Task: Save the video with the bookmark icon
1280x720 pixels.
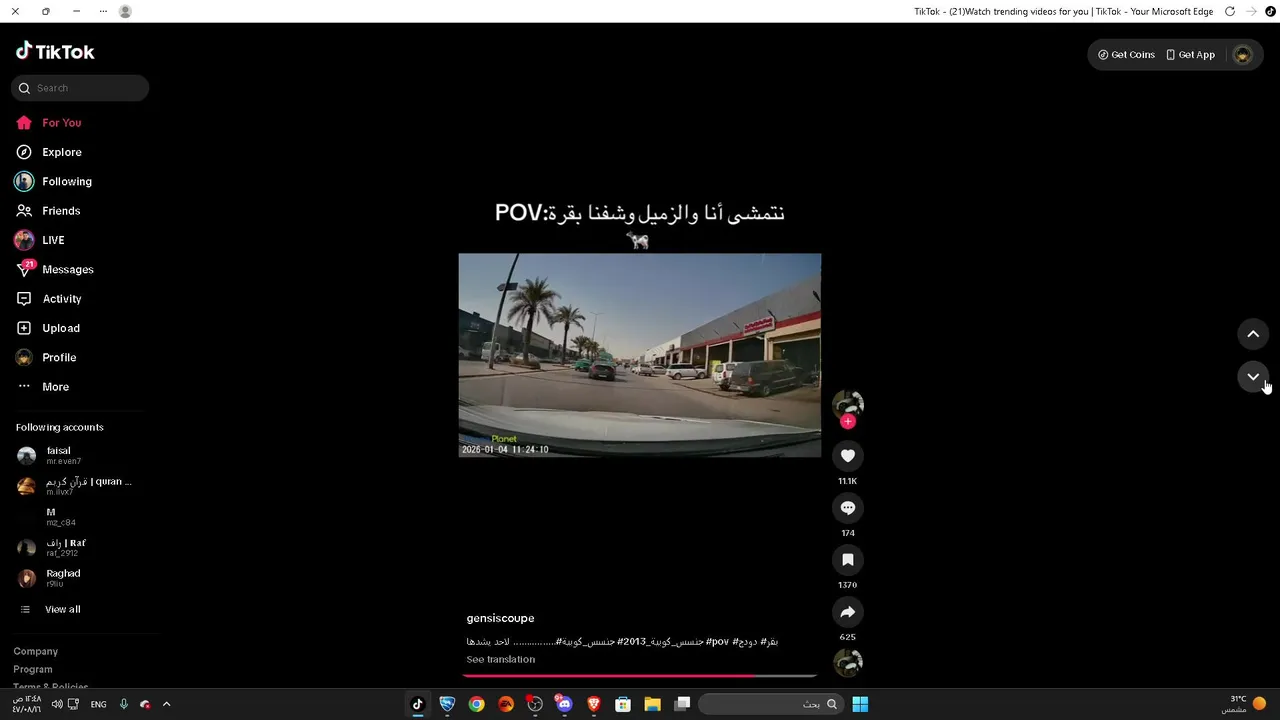Action: 848,560
